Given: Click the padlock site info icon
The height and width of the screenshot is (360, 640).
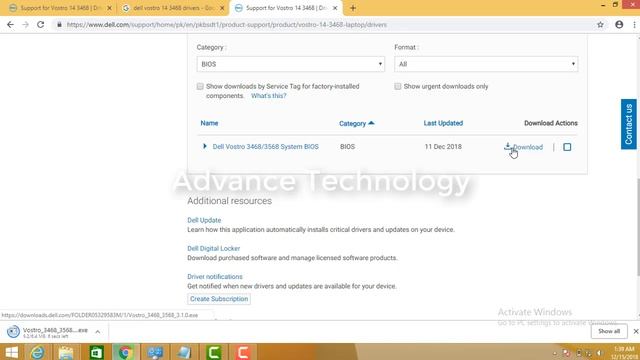Looking at the screenshot, I should pyautogui.click(x=59, y=24).
